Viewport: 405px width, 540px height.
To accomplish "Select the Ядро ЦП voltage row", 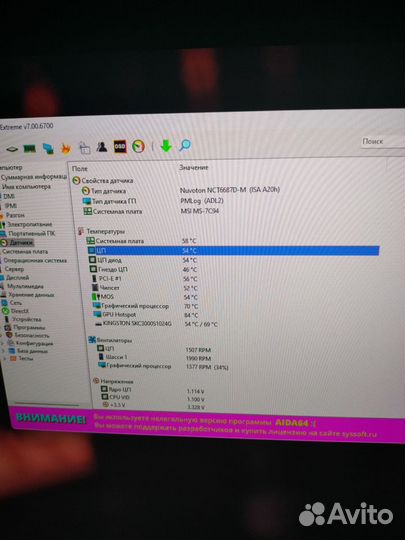I will pyautogui.click(x=116, y=390).
